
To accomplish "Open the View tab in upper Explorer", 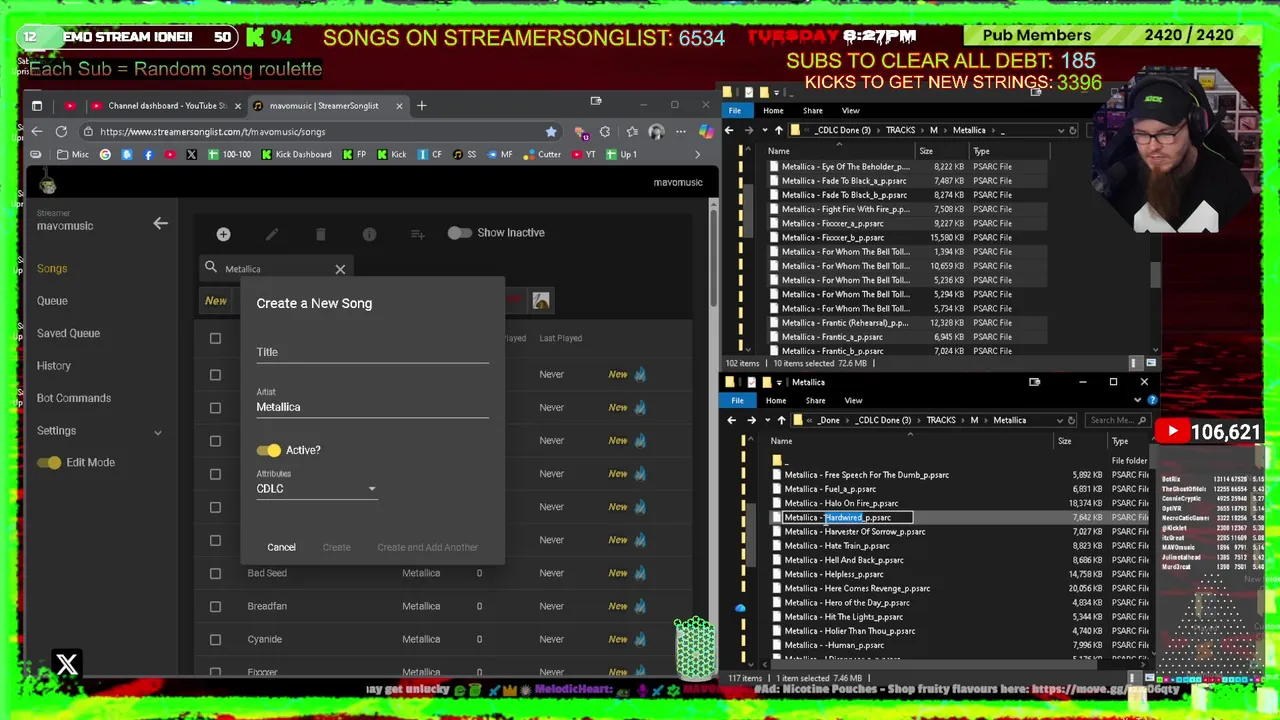I will (x=850, y=110).
